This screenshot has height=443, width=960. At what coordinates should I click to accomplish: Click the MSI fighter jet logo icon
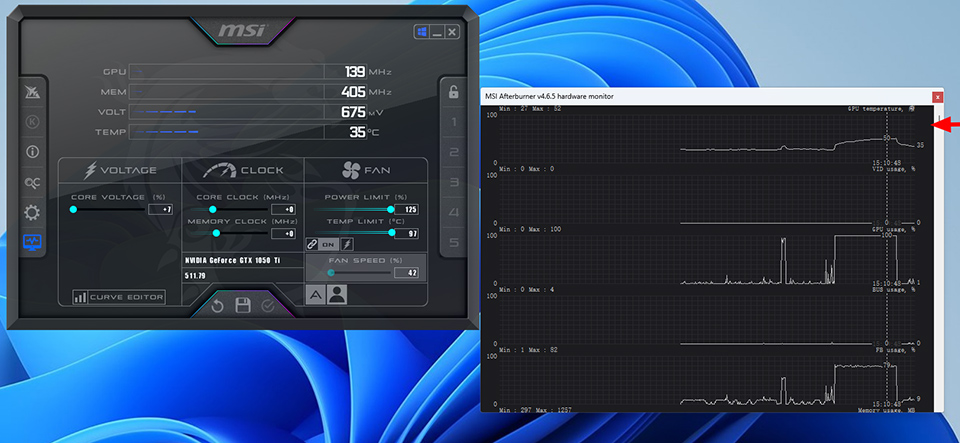pos(33,92)
